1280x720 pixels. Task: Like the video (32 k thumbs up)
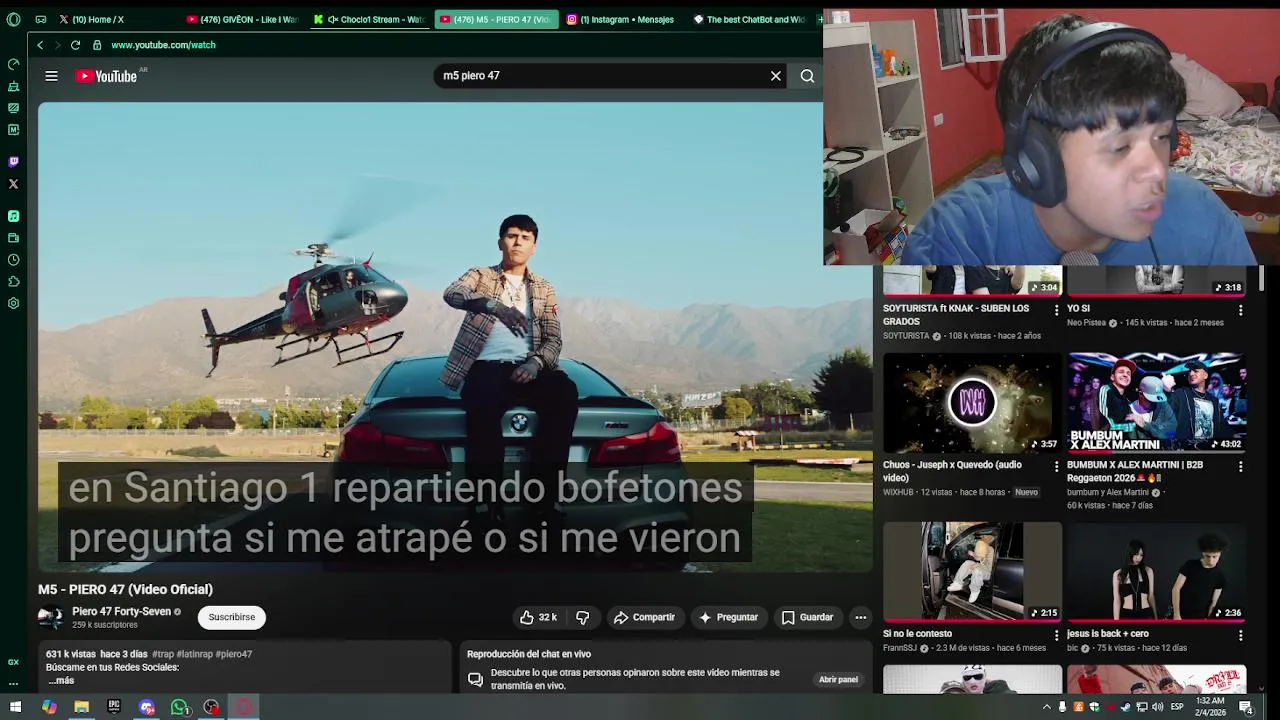point(537,618)
